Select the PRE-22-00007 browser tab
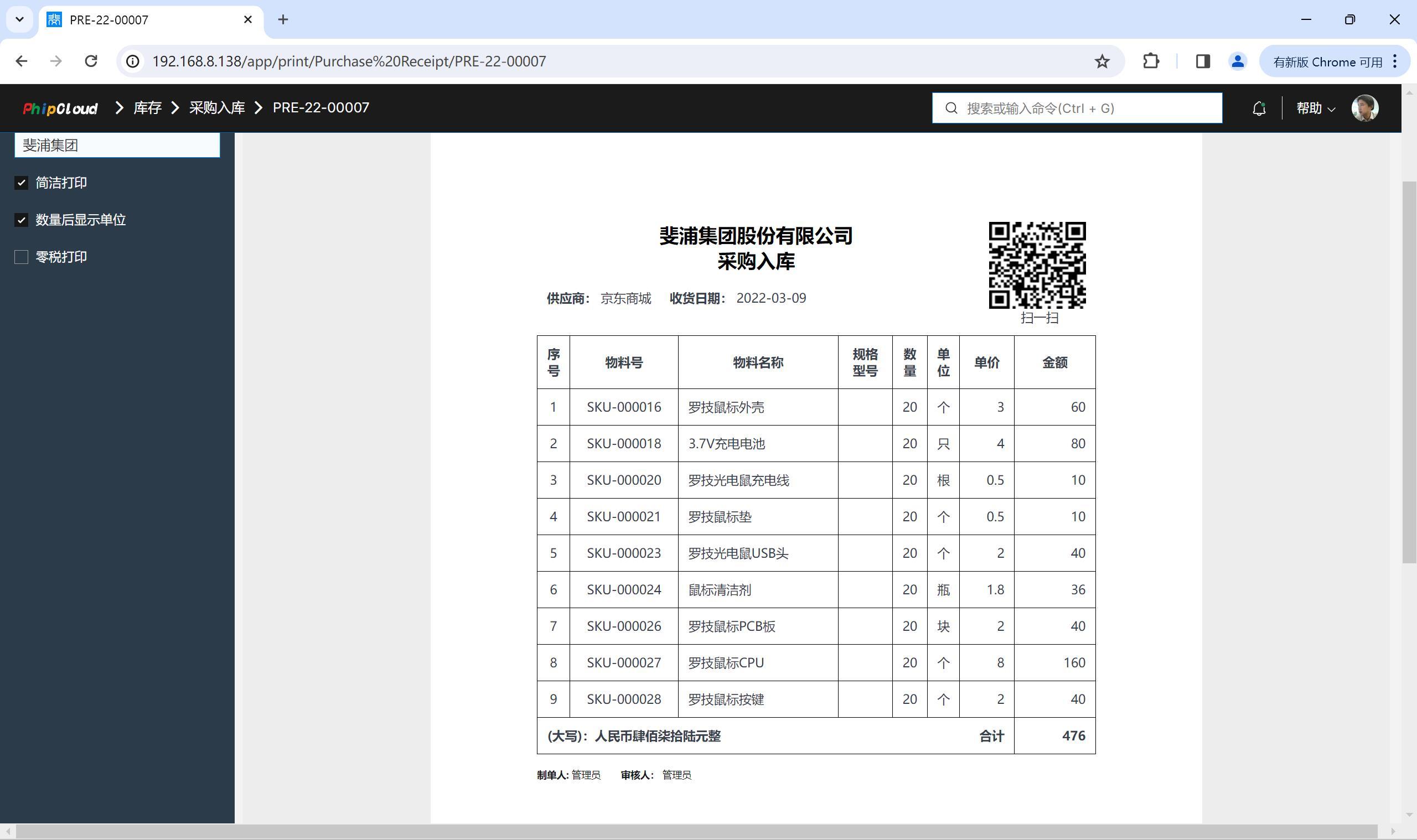 [151, 20]
